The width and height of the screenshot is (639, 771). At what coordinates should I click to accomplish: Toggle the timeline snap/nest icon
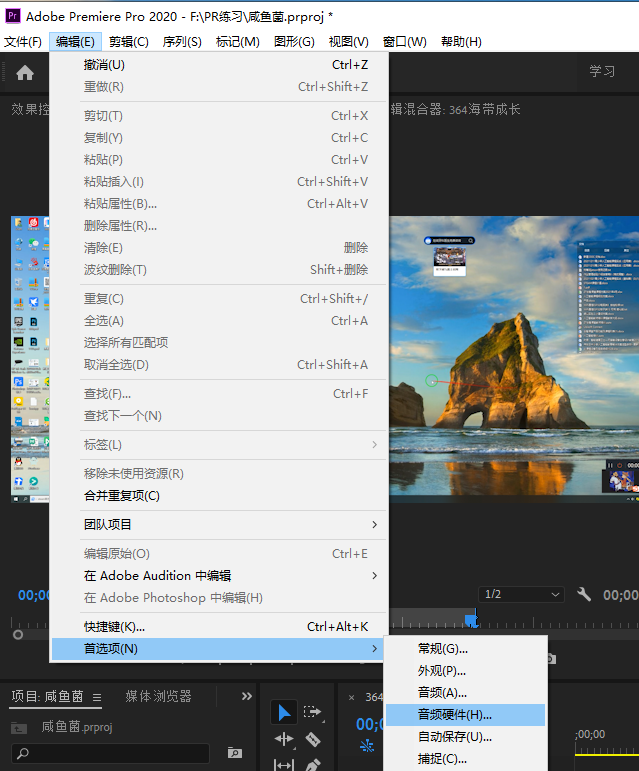[x=367, y=746]
